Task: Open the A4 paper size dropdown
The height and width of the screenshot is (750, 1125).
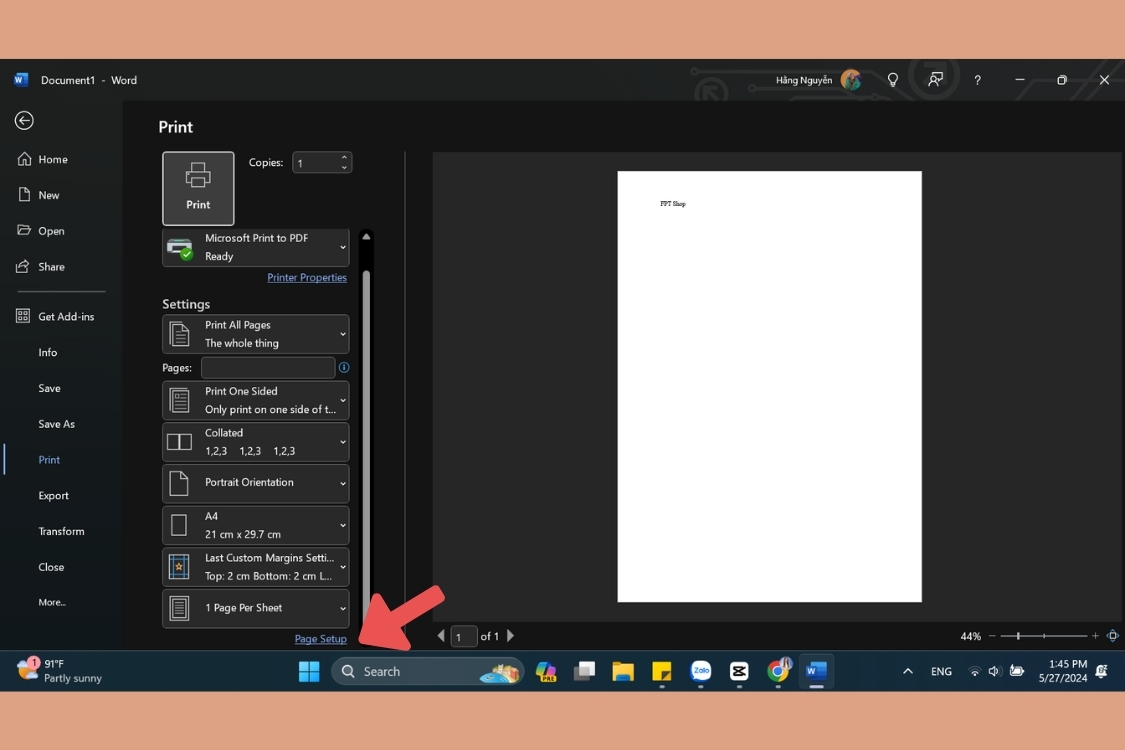Action: point(255,525)
